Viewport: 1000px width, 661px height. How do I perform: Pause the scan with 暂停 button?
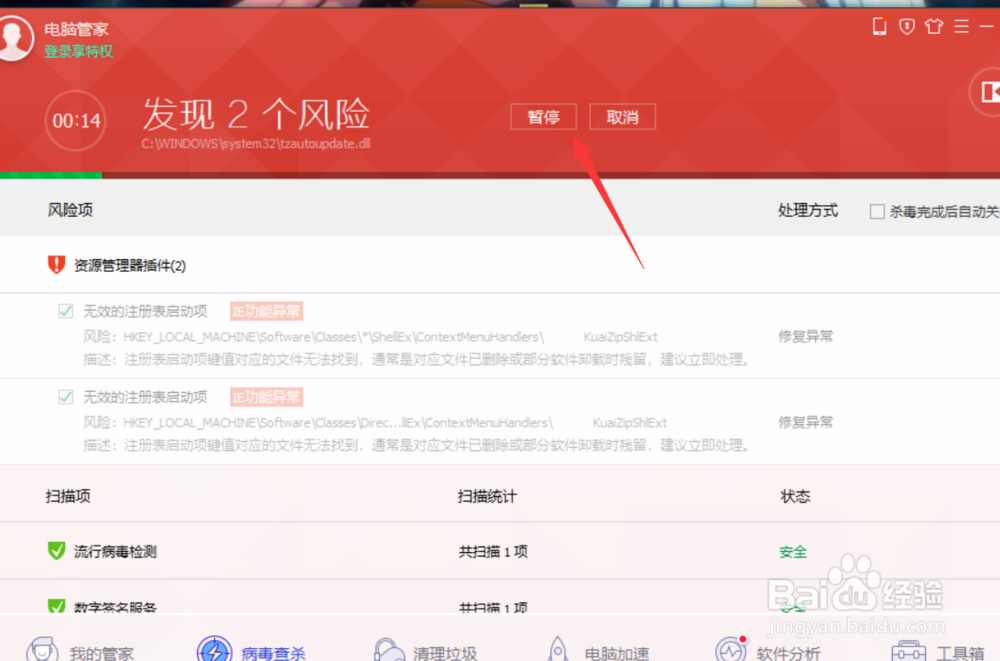543,117
